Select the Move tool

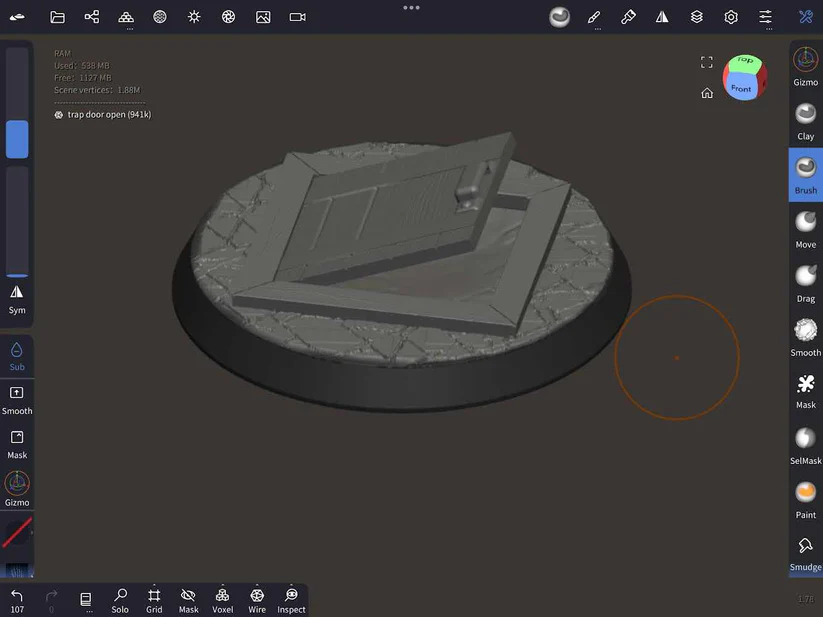pos(806,230)
